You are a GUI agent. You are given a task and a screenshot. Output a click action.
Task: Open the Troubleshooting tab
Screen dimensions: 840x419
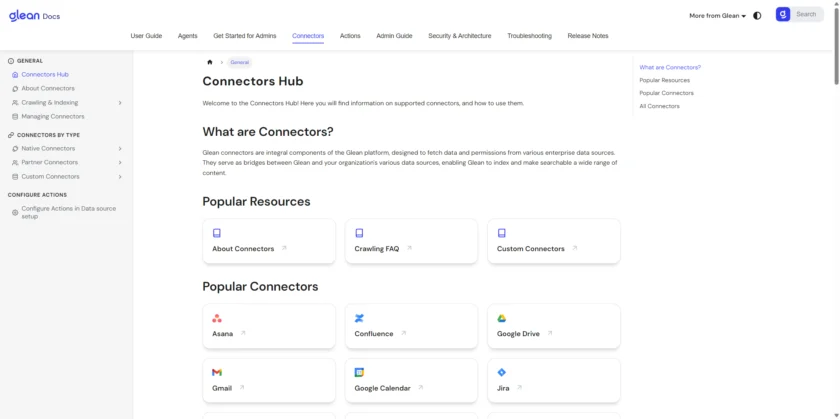pyautogui.click(x=529, y=36)
